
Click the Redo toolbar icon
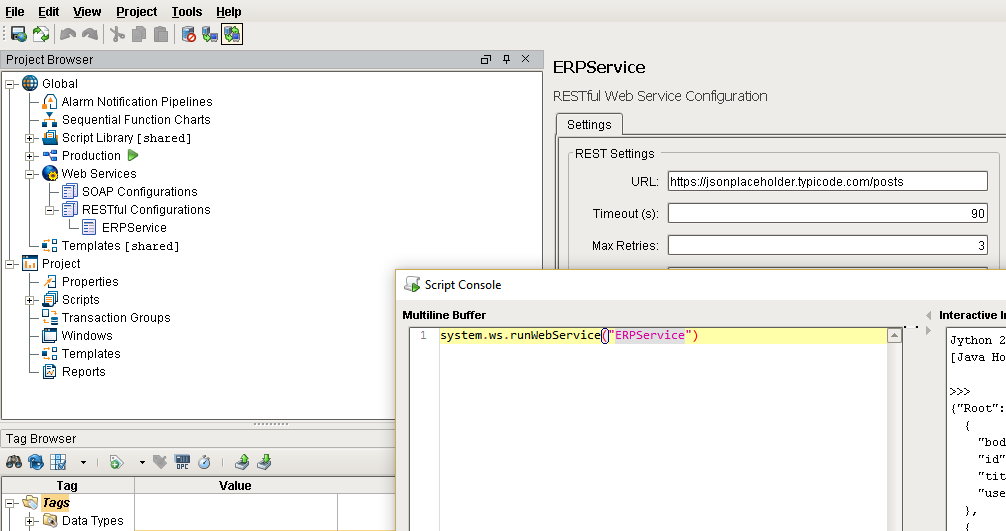pos(90,34)
